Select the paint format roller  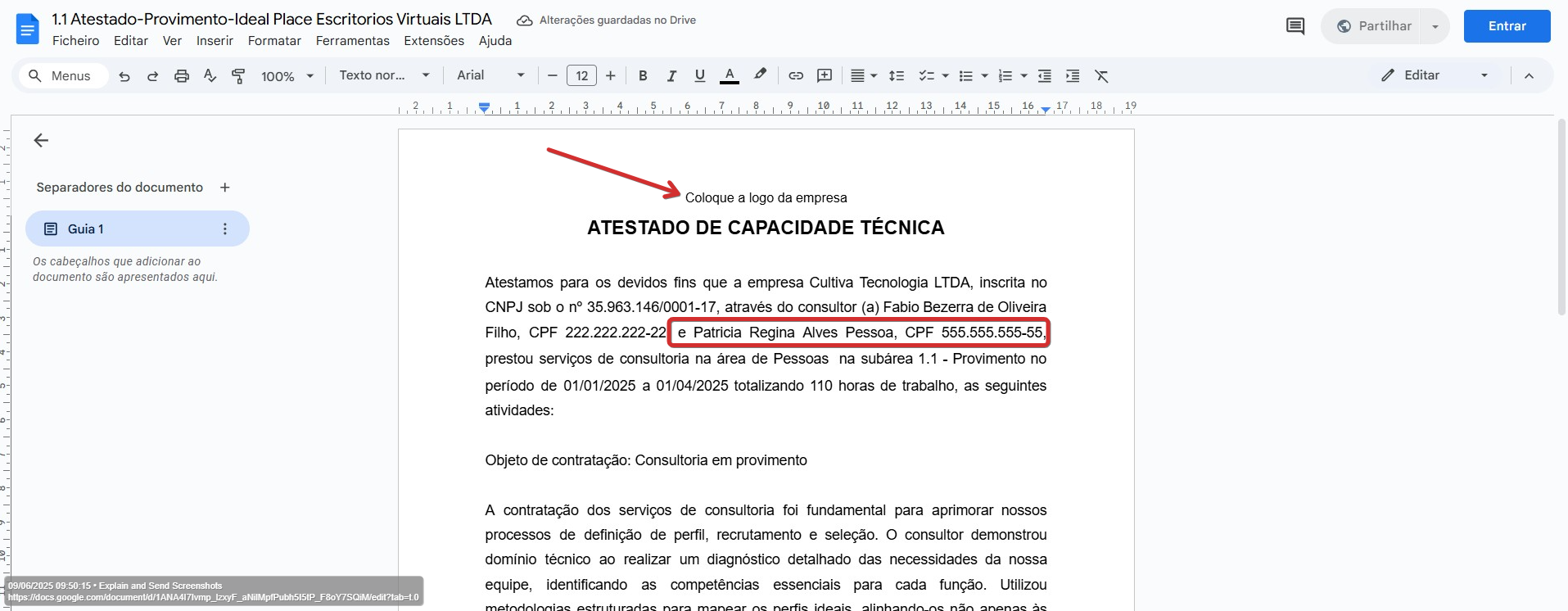(x=238, y=76)
